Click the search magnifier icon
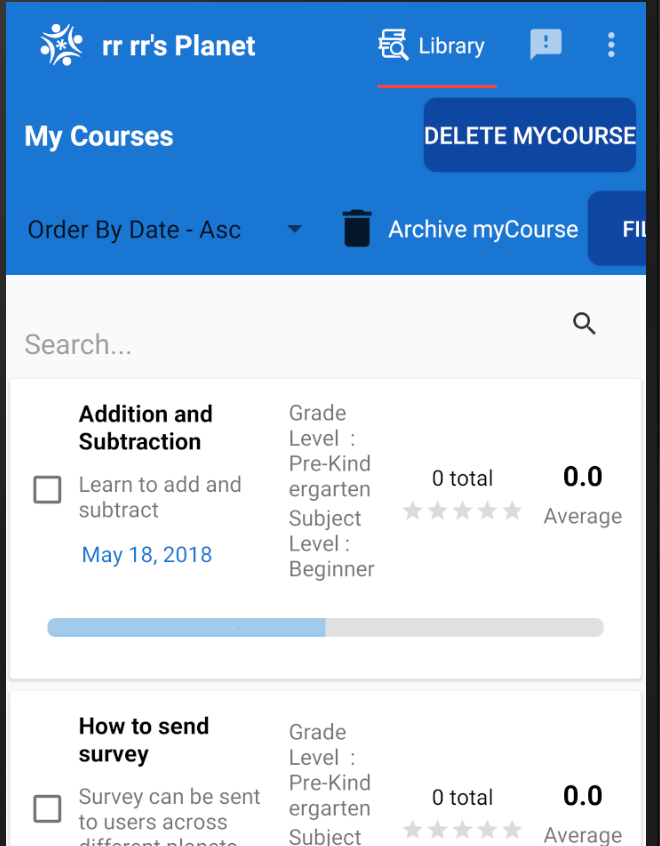 584,324
